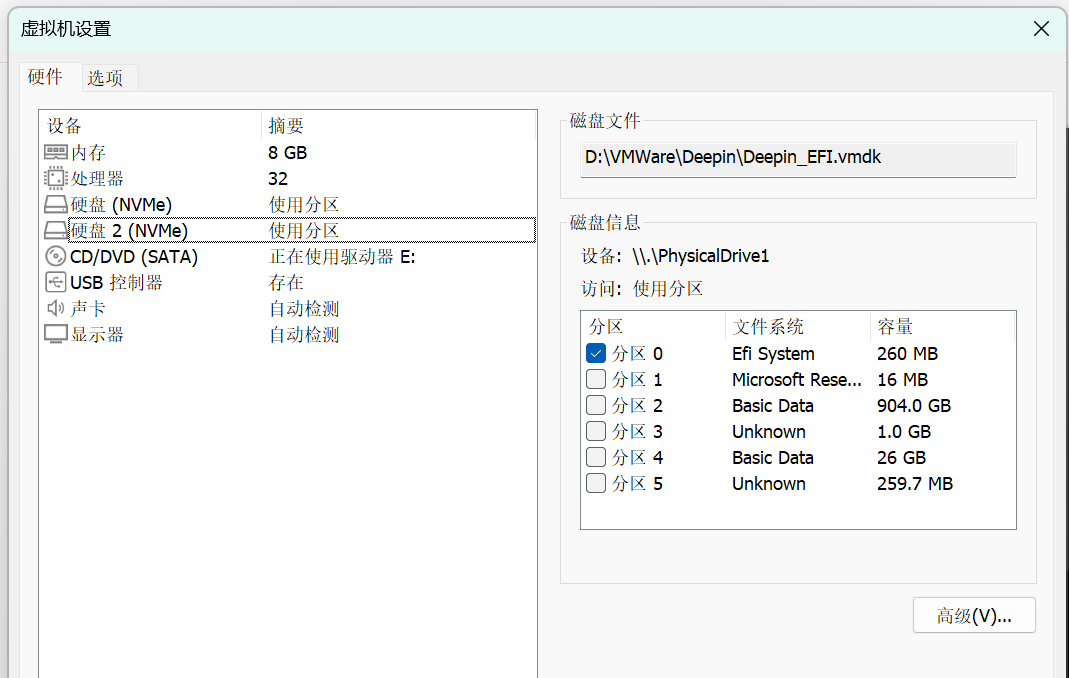This screenshot has height=678, width=1069.
Task: Click the 260 MB capacity cell
Action: (x=907, y=353)
